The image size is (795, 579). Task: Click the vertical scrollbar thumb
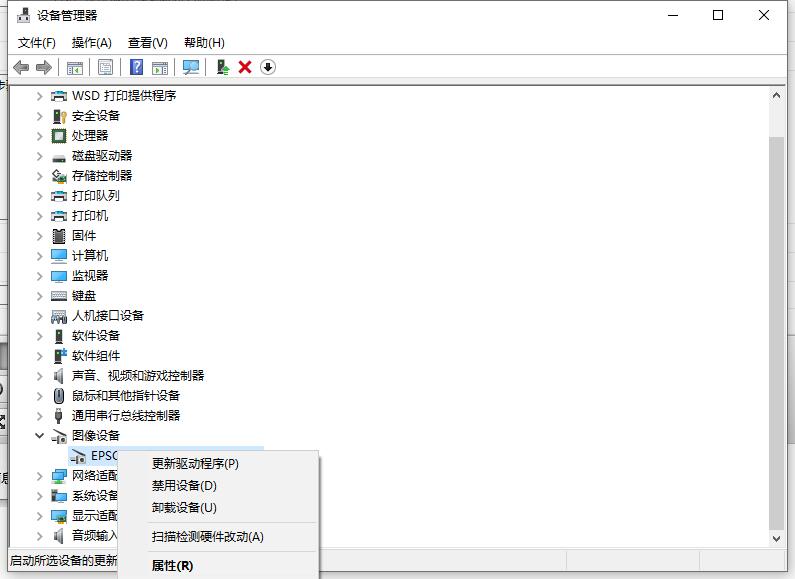(x=776, y=333)
